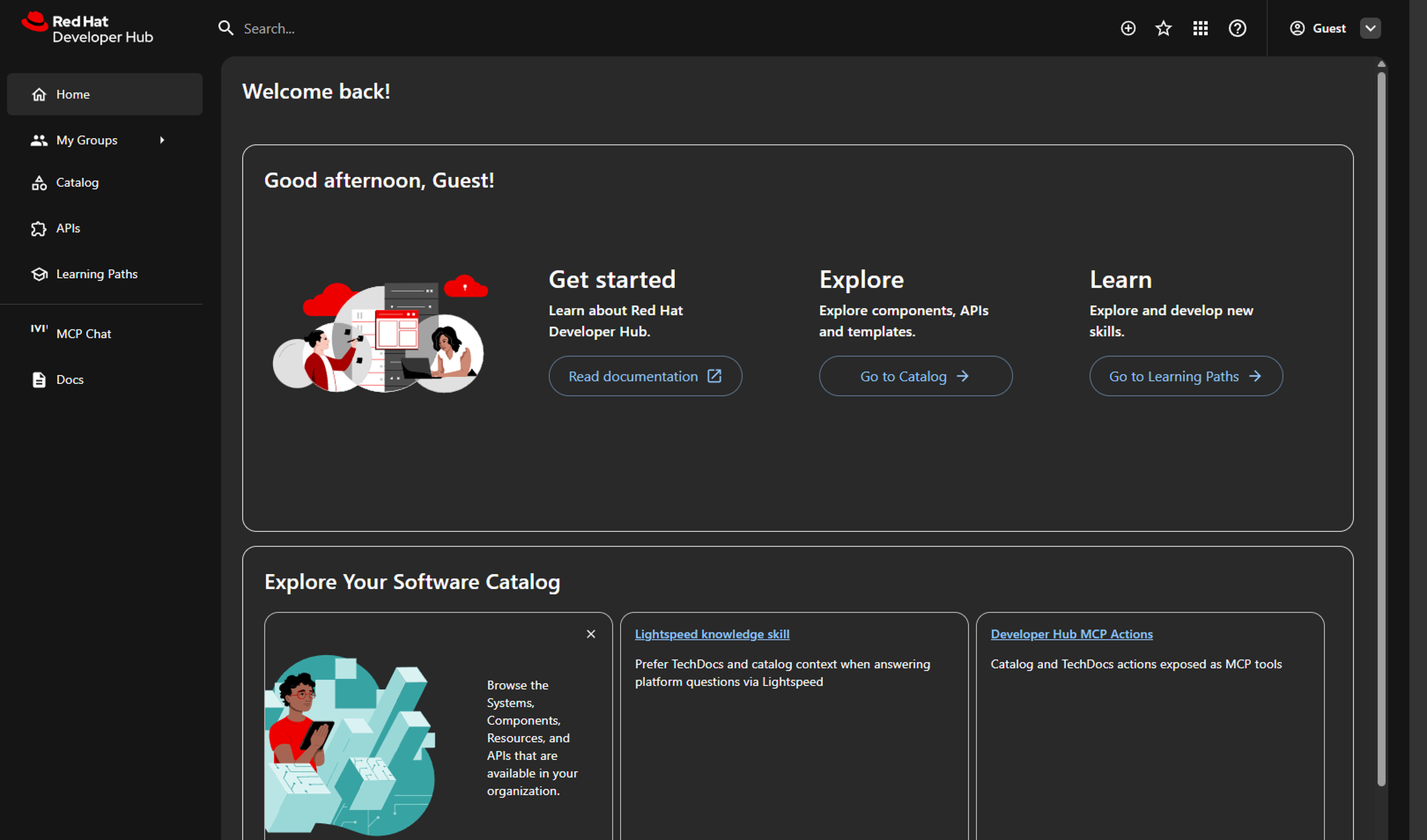1427x840 pixels.
Task: Click external-link icon on Read documentation
Action: coord(714,376)
